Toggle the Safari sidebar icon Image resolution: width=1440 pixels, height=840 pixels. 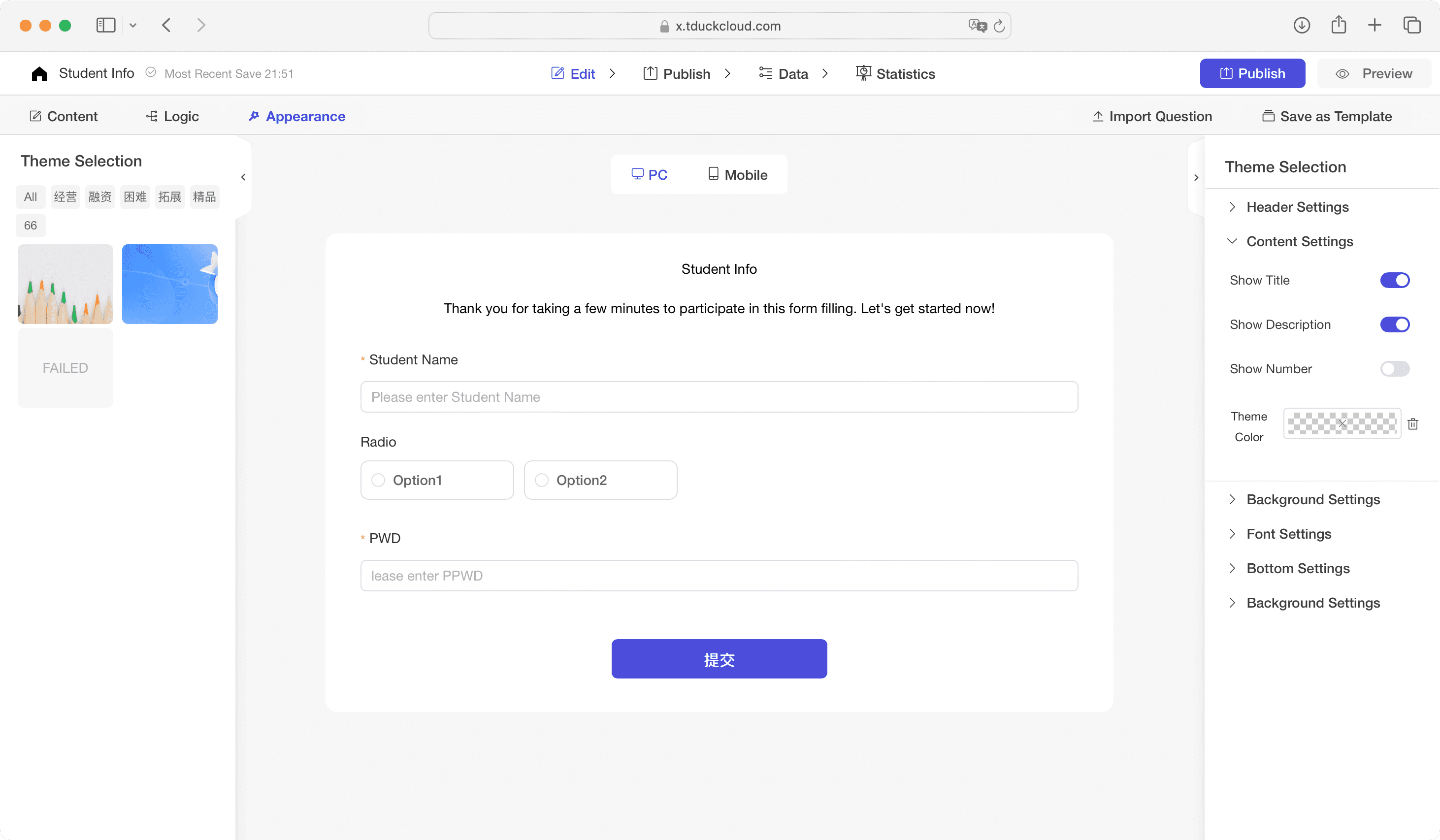(106, 25)
